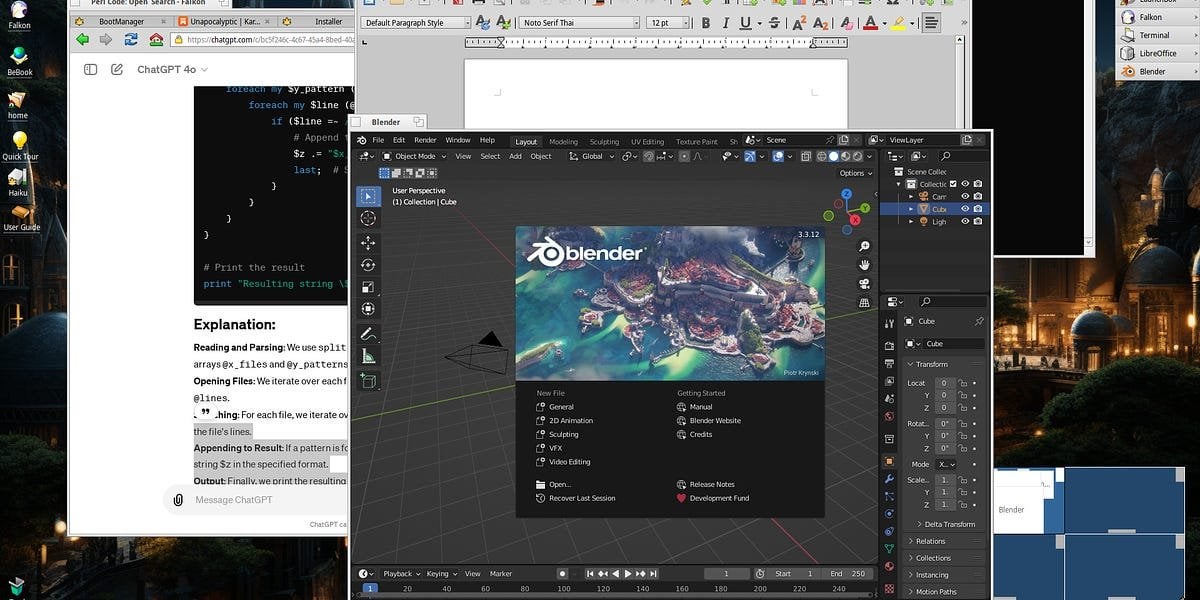1200x600 pixels.
Task: Click Bold icon in LibreOffice toolbar
Action: (706, 22)
